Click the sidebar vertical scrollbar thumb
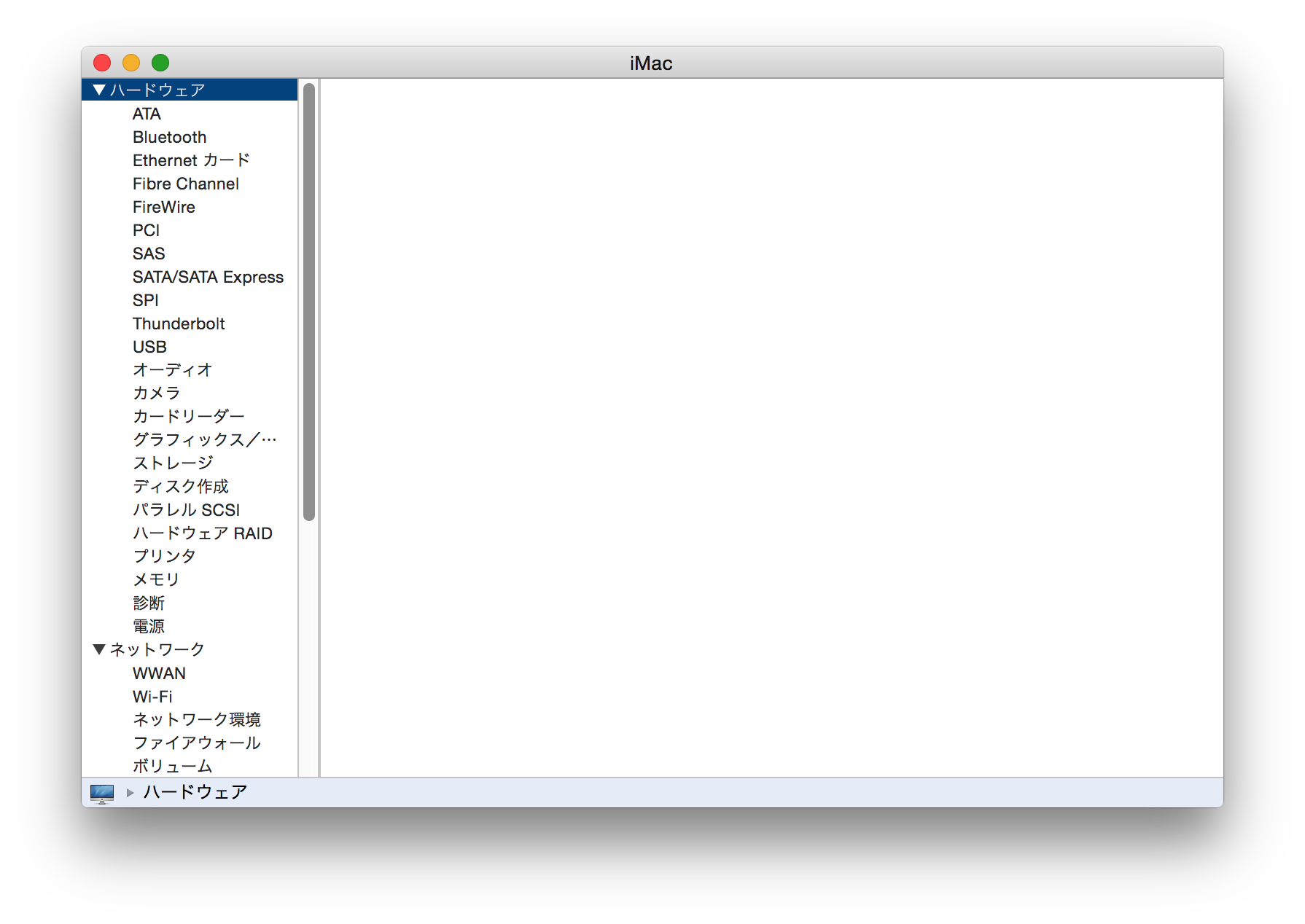The width and height of the screenshot is (1305, 924). (309, 302)
